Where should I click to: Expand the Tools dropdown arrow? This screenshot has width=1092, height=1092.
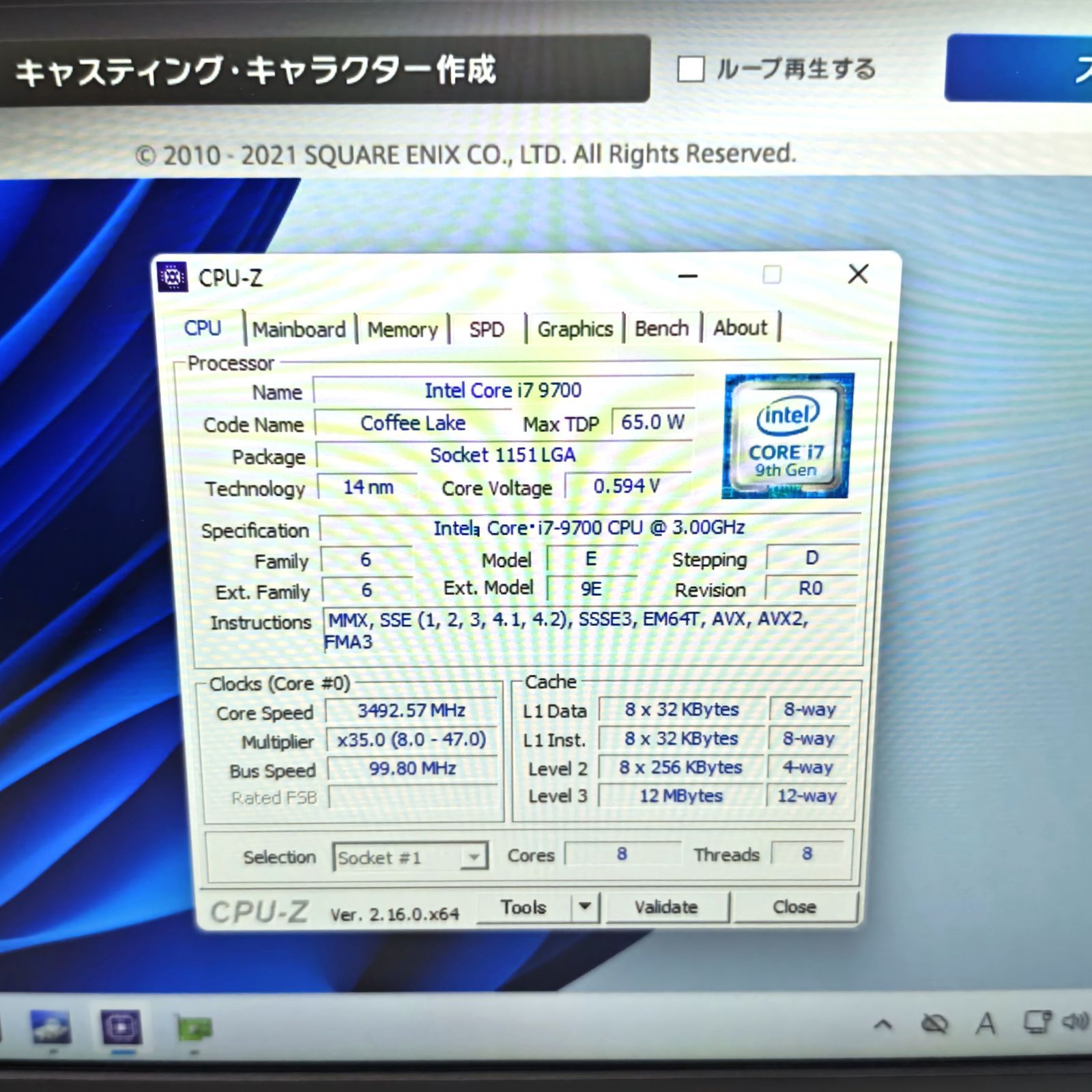pos(584,906)
